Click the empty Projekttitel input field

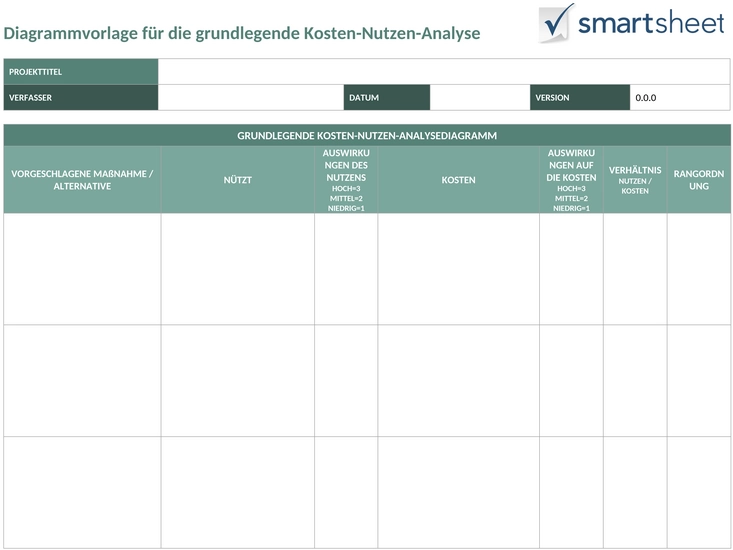444,71
